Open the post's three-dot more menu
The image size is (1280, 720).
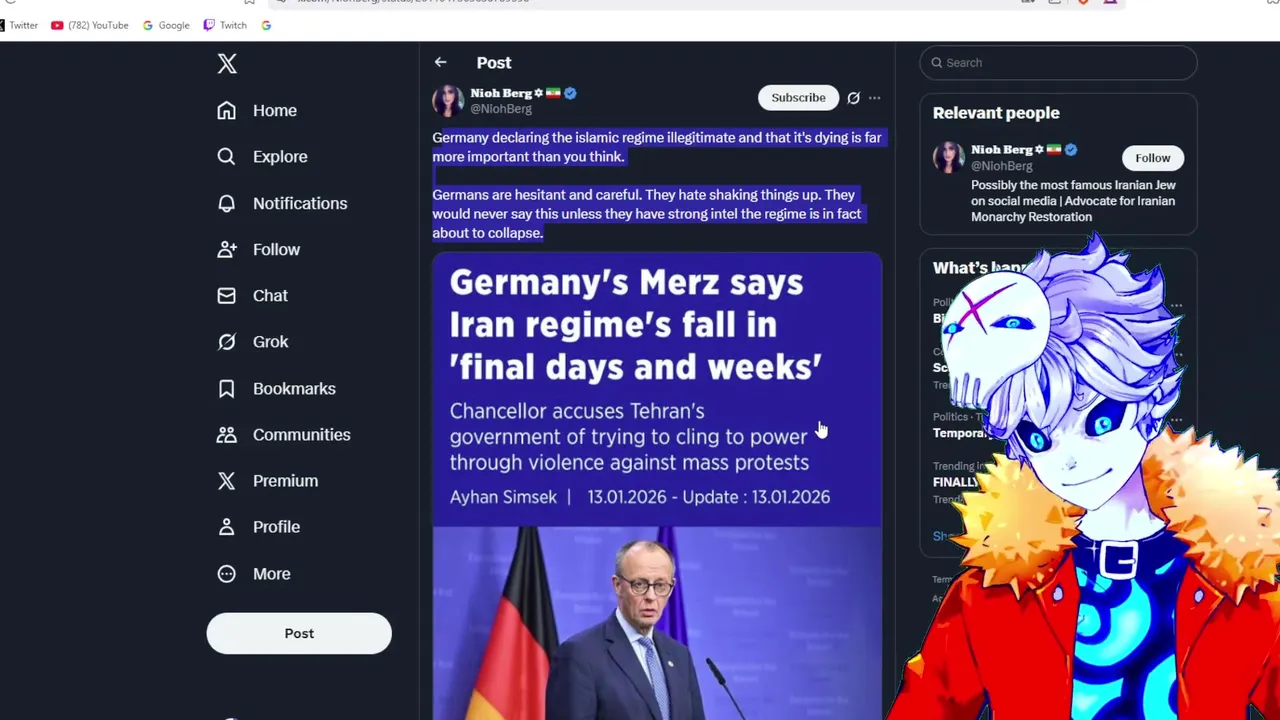(x=874, y=98)
